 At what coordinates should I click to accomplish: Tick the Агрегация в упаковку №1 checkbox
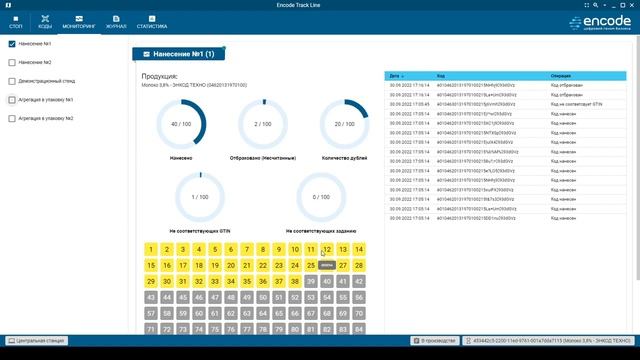coord(12,100)
